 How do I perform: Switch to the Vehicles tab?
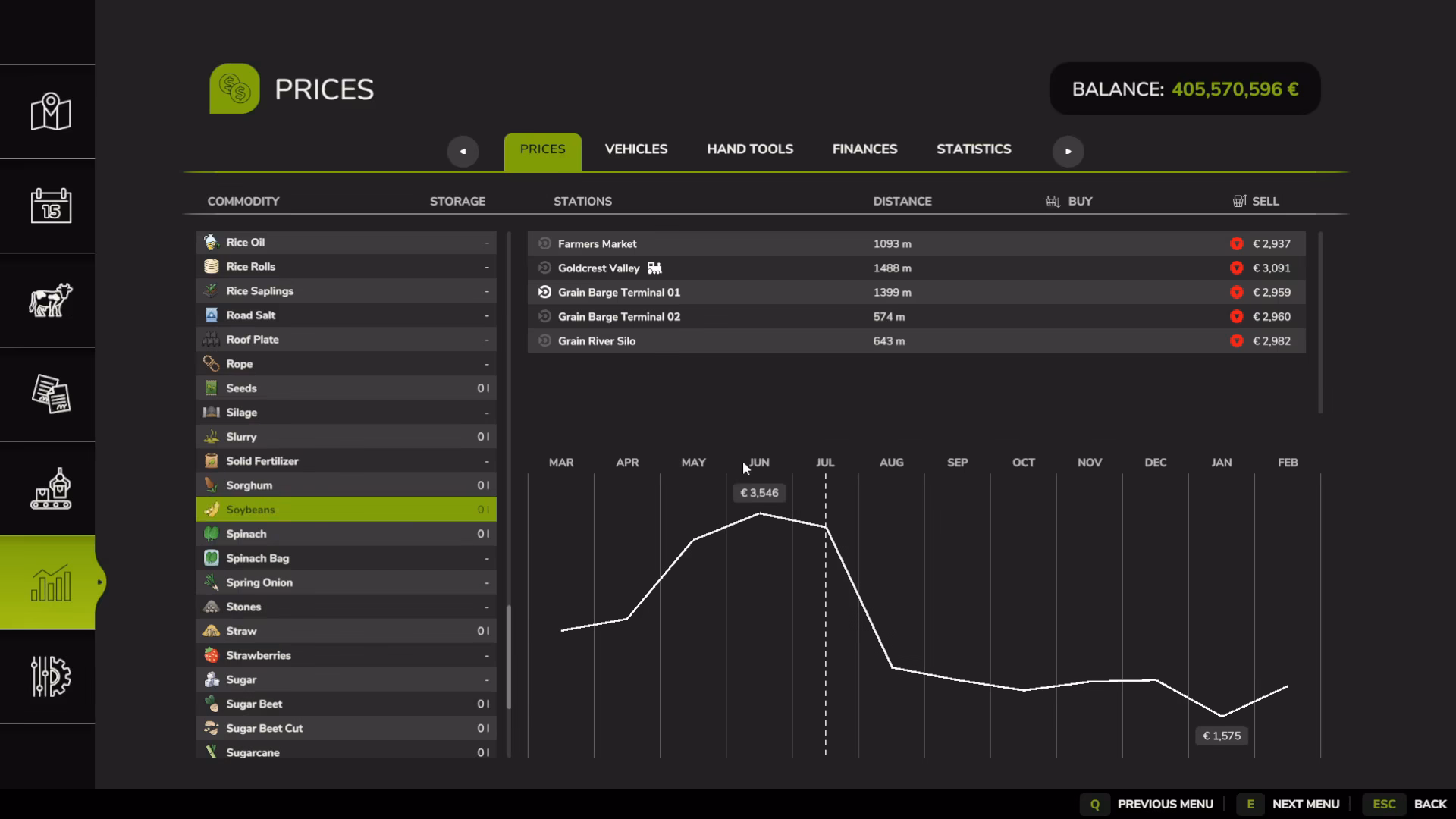tap(636, 149)
